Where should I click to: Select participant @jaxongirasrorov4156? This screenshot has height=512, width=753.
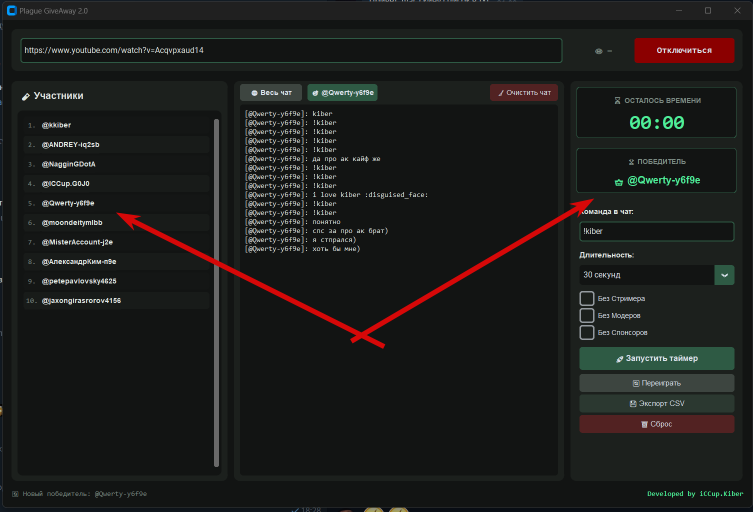(x=116, y=301)
